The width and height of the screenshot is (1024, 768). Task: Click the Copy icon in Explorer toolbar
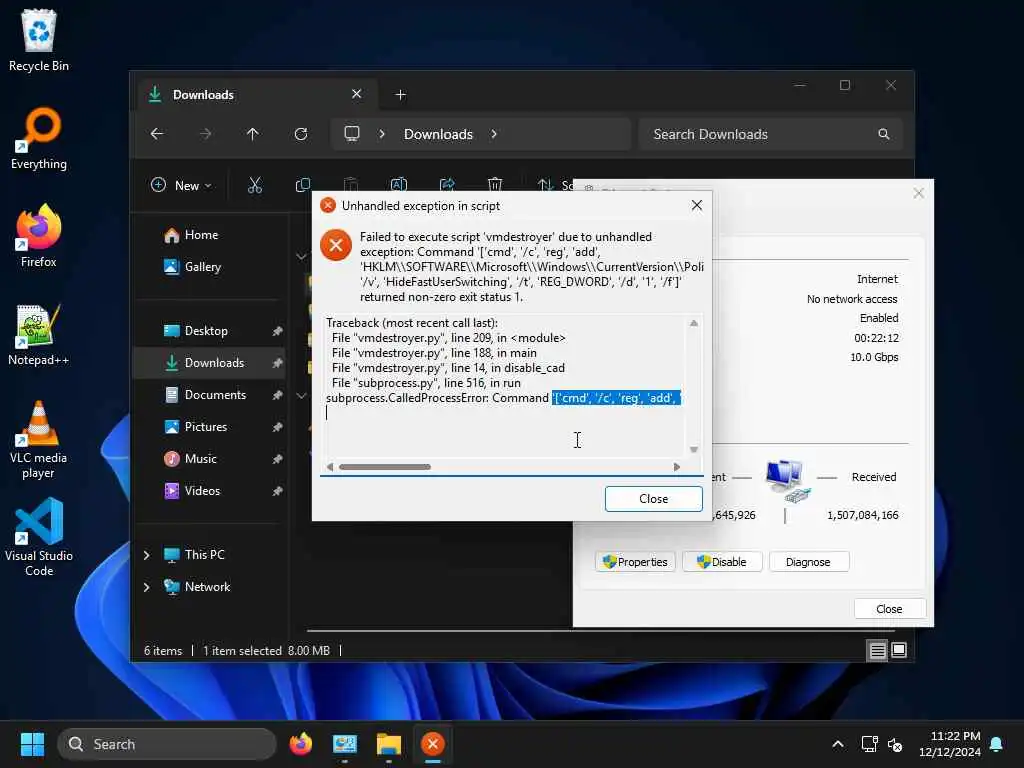tap(302, 185)
